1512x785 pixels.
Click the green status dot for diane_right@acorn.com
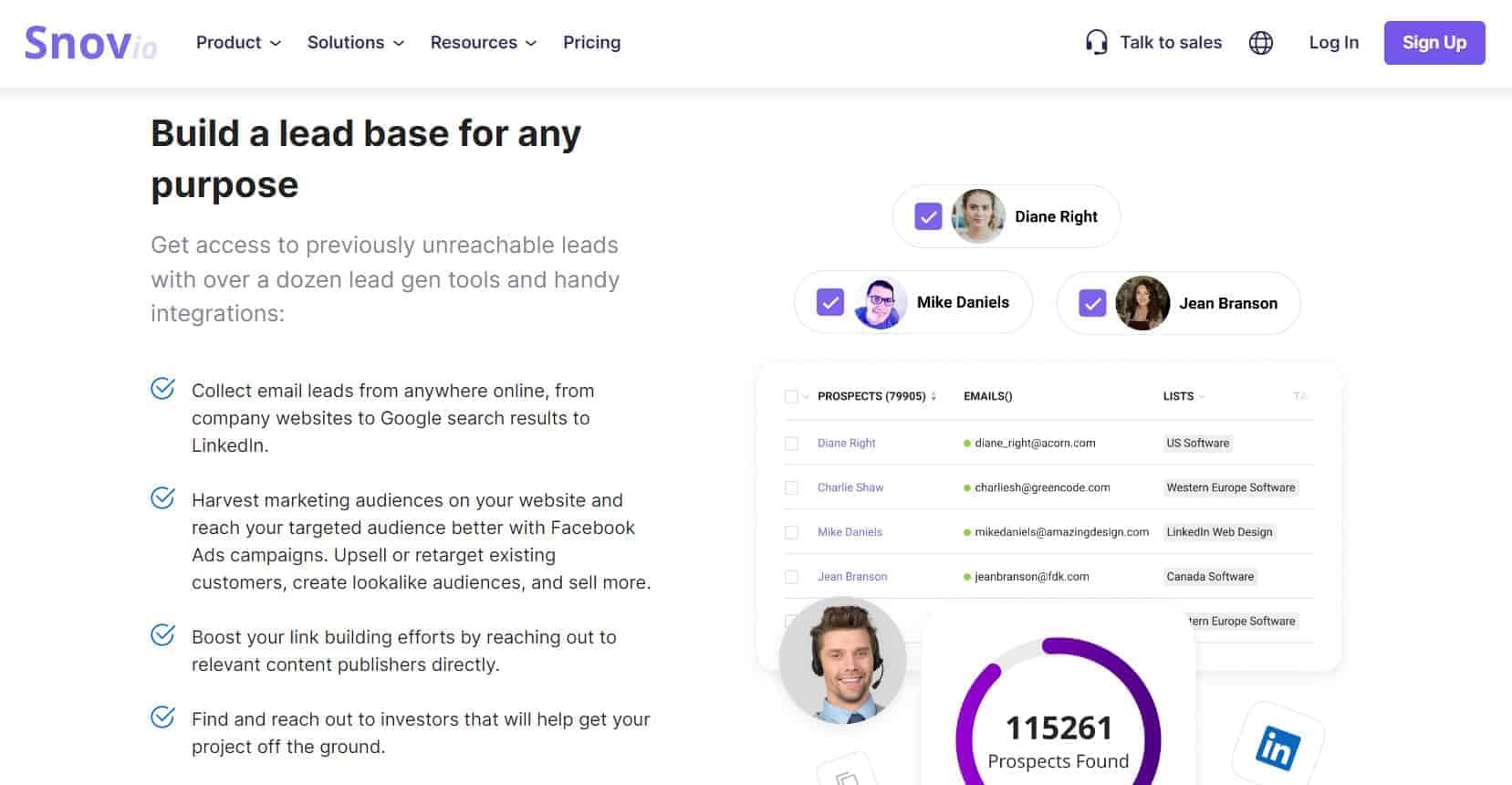[x=967, y=444]
